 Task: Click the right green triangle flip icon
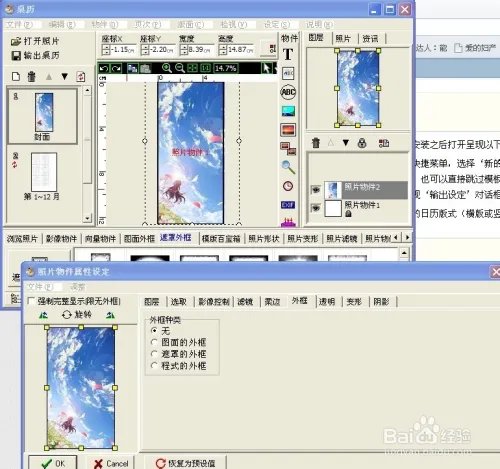tap(111, 315)
